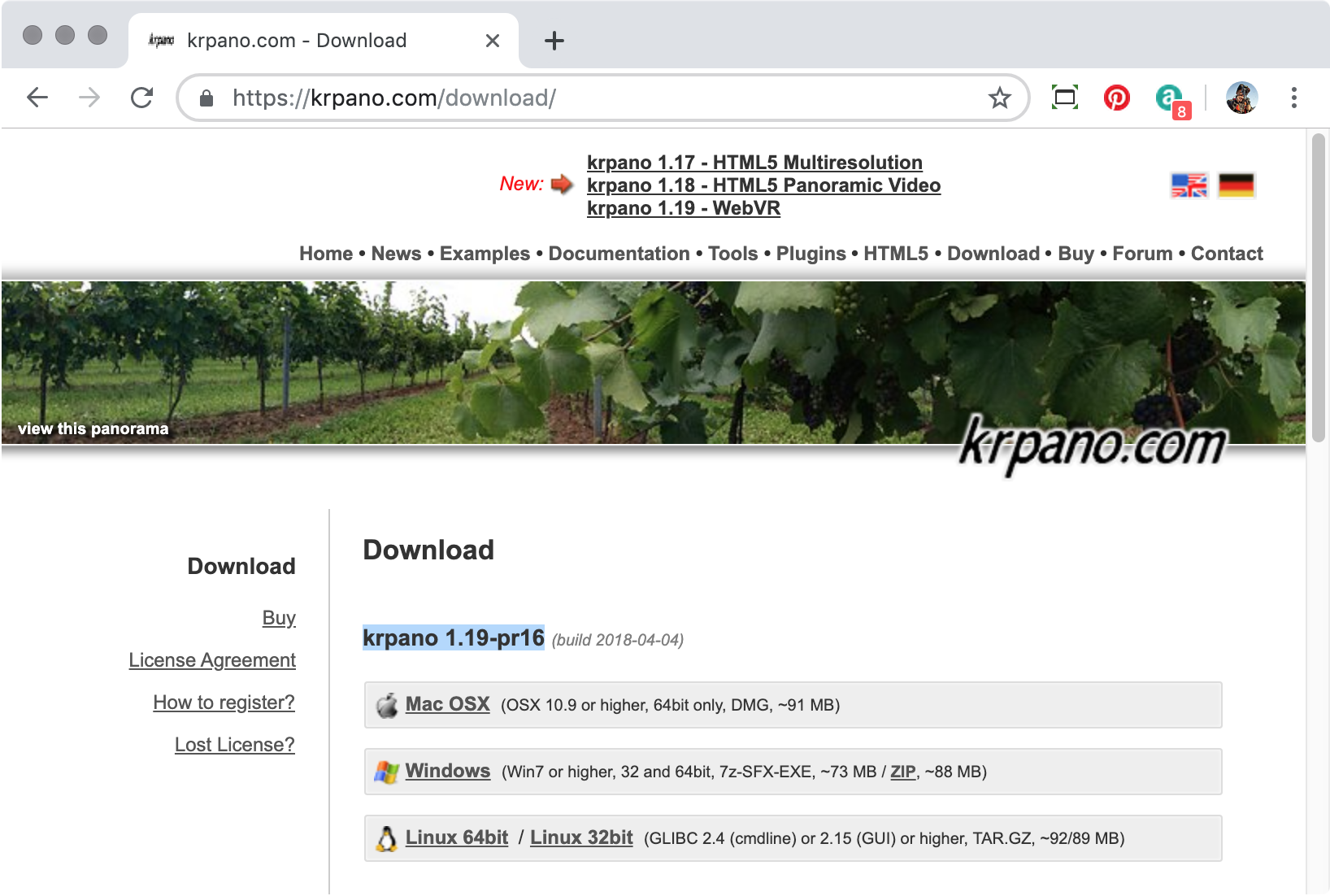
Task: Download the Linux 64bit package
Action: [457, 837]
